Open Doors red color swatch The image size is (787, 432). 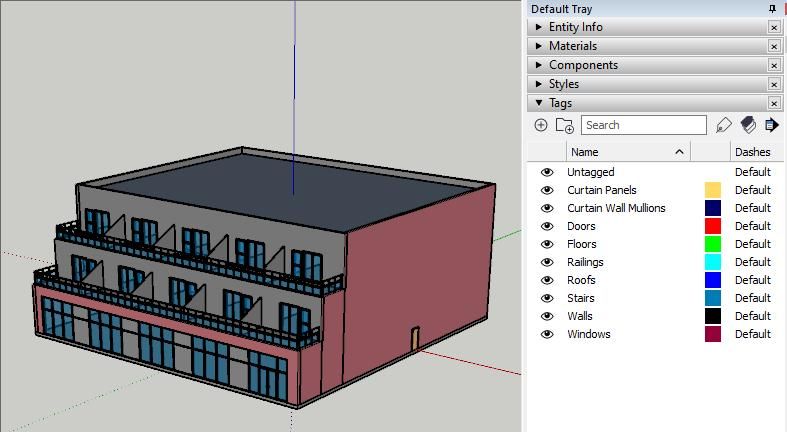pyautogui.click(x=713, y=226)
